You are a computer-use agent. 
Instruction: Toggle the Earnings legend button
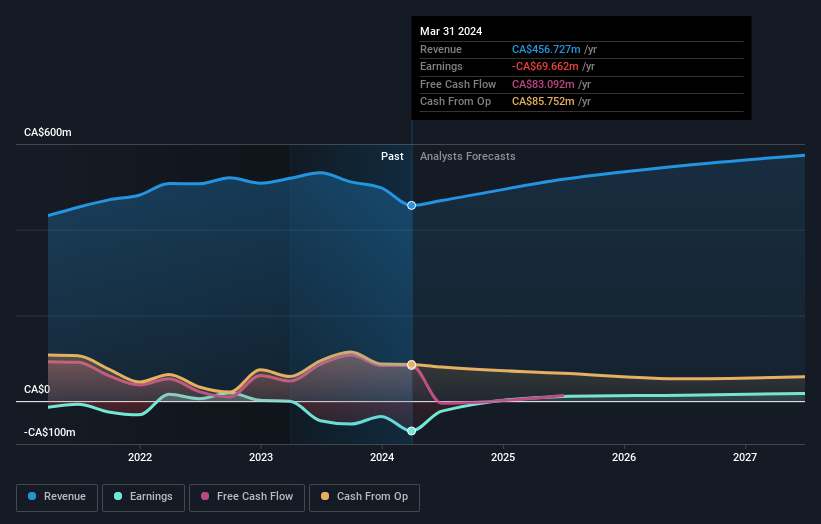143,497
